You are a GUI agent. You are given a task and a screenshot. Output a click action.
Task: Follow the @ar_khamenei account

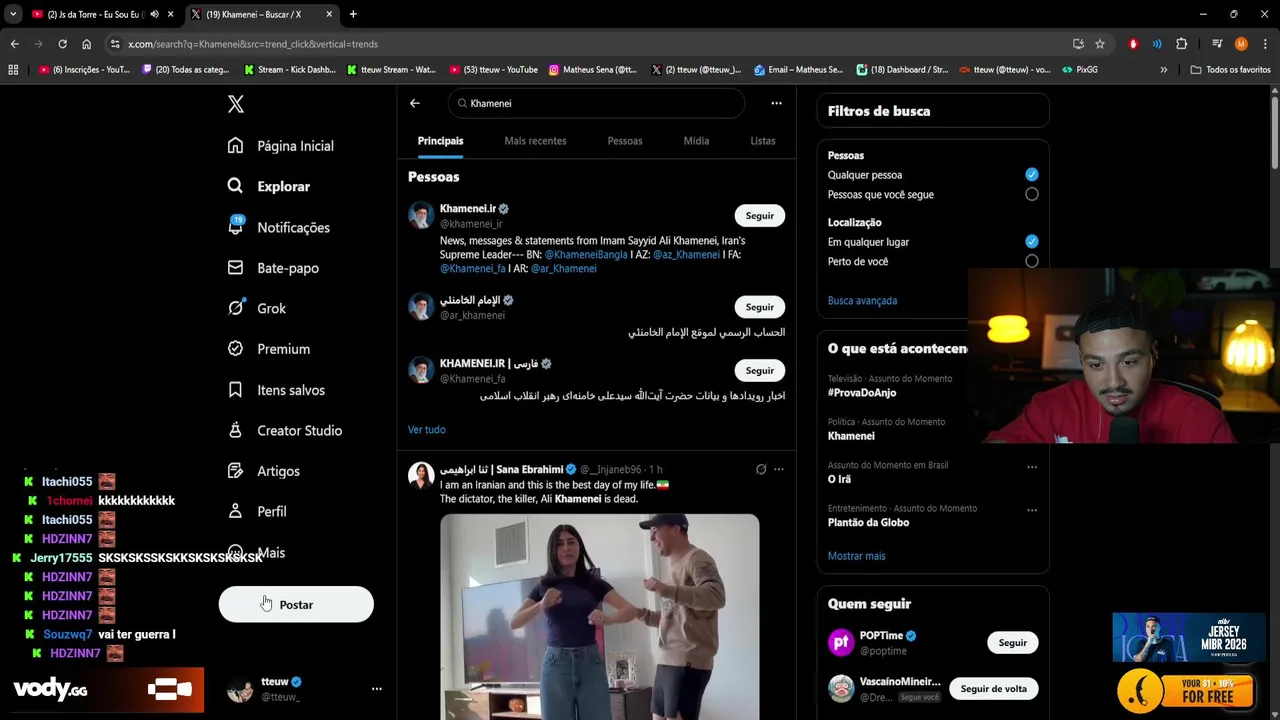pyautogui.click(x=760, y=307)
